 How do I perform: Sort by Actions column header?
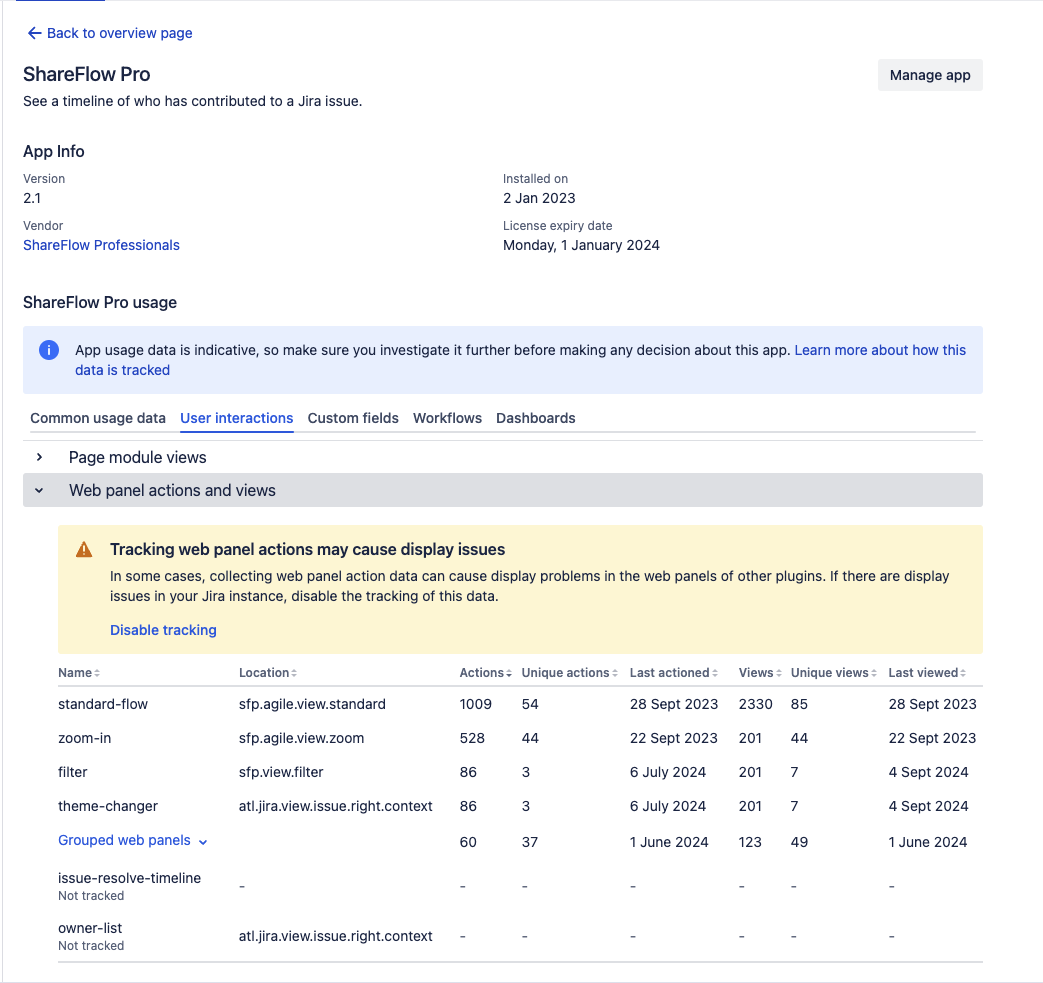tap(485, 673)
